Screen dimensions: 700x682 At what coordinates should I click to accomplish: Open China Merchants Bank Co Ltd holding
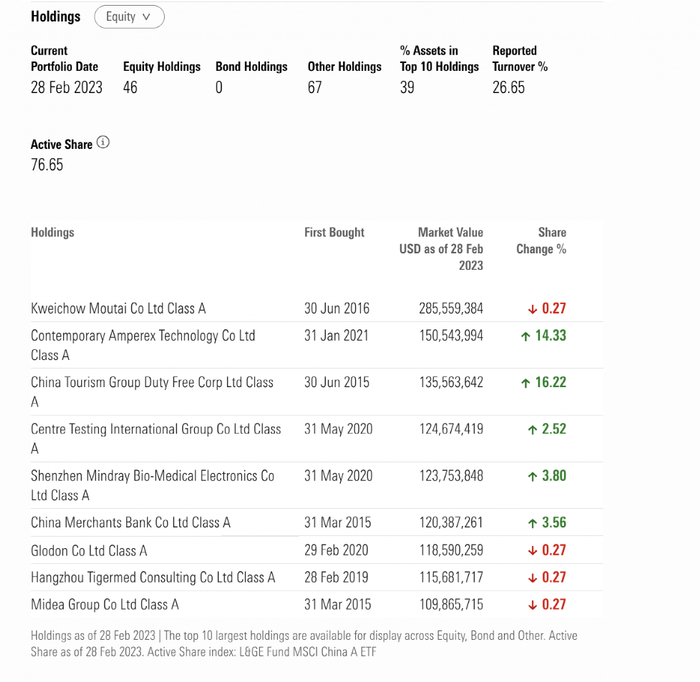tap(130, 523)
